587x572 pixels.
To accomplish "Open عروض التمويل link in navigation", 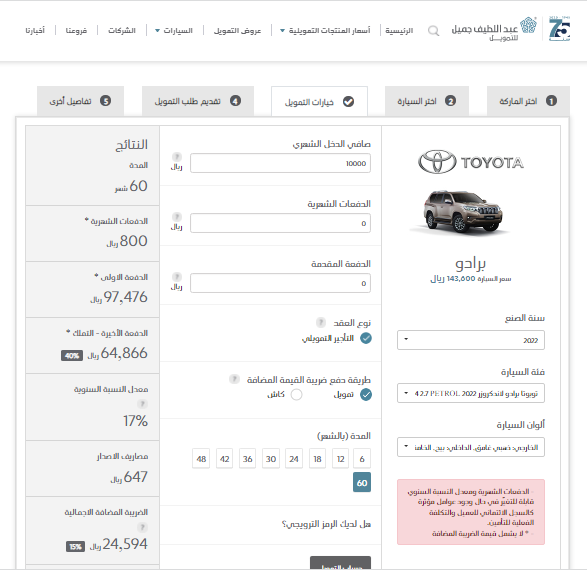I will click(x=237, y=31).
